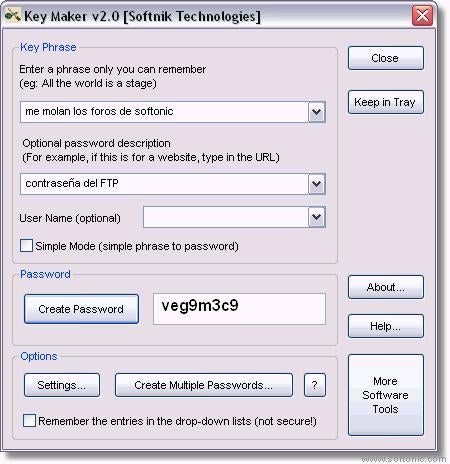Screen dimensions: 450x464
Task: Expand the key phrase dropdown arrow
Action: (x=317, y=112)
